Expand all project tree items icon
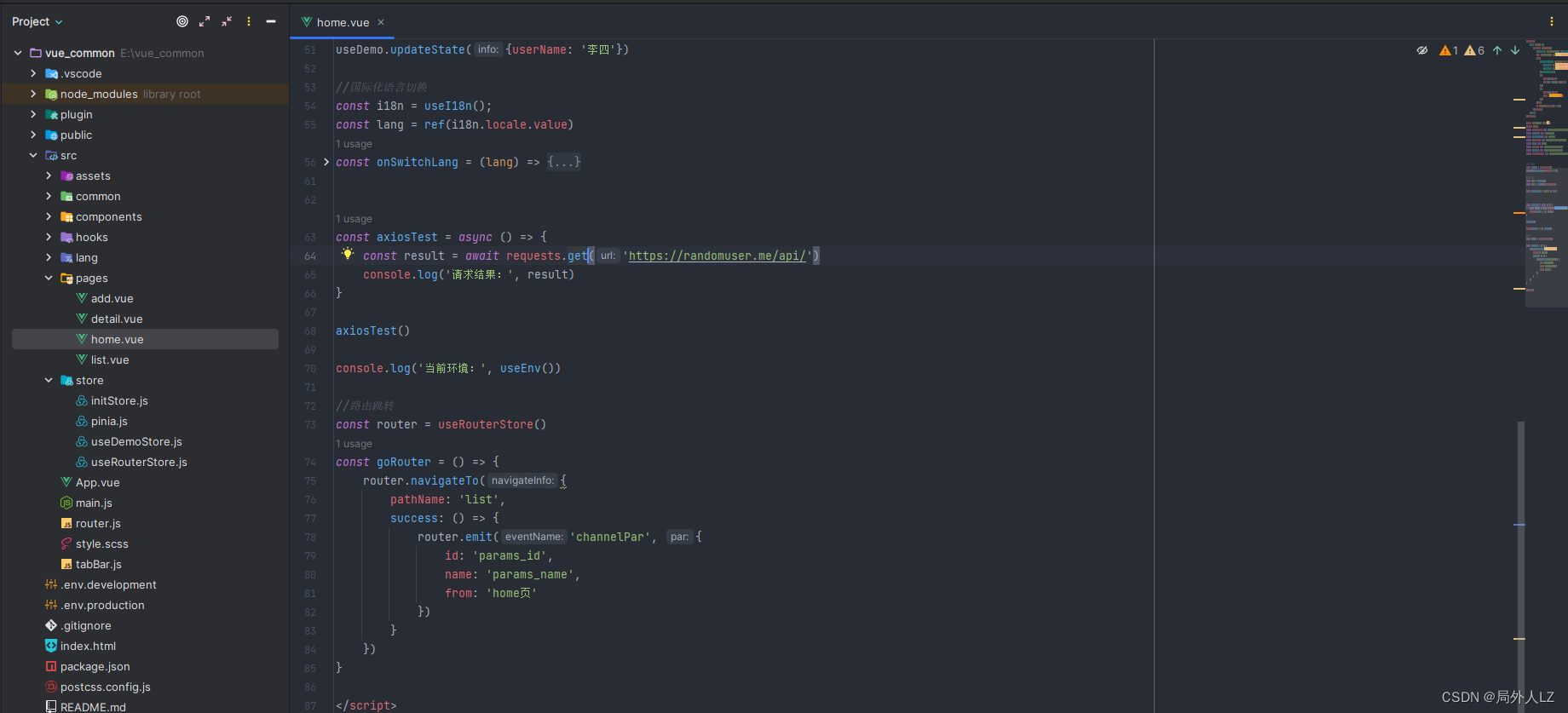The height and width of the screenshot is (713, 1568). coord(205,21)
